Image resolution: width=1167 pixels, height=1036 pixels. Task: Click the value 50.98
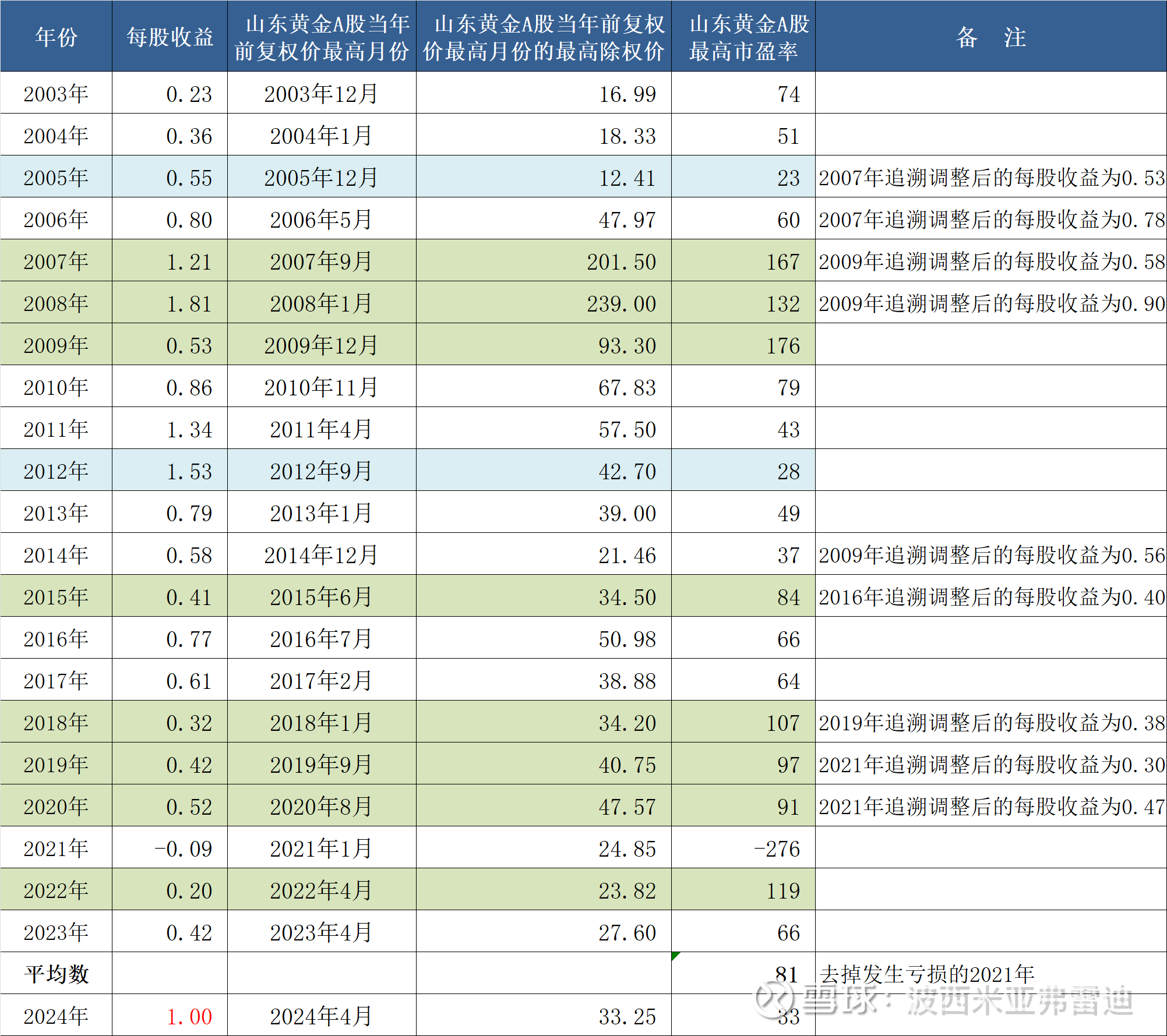coord(627,639)
